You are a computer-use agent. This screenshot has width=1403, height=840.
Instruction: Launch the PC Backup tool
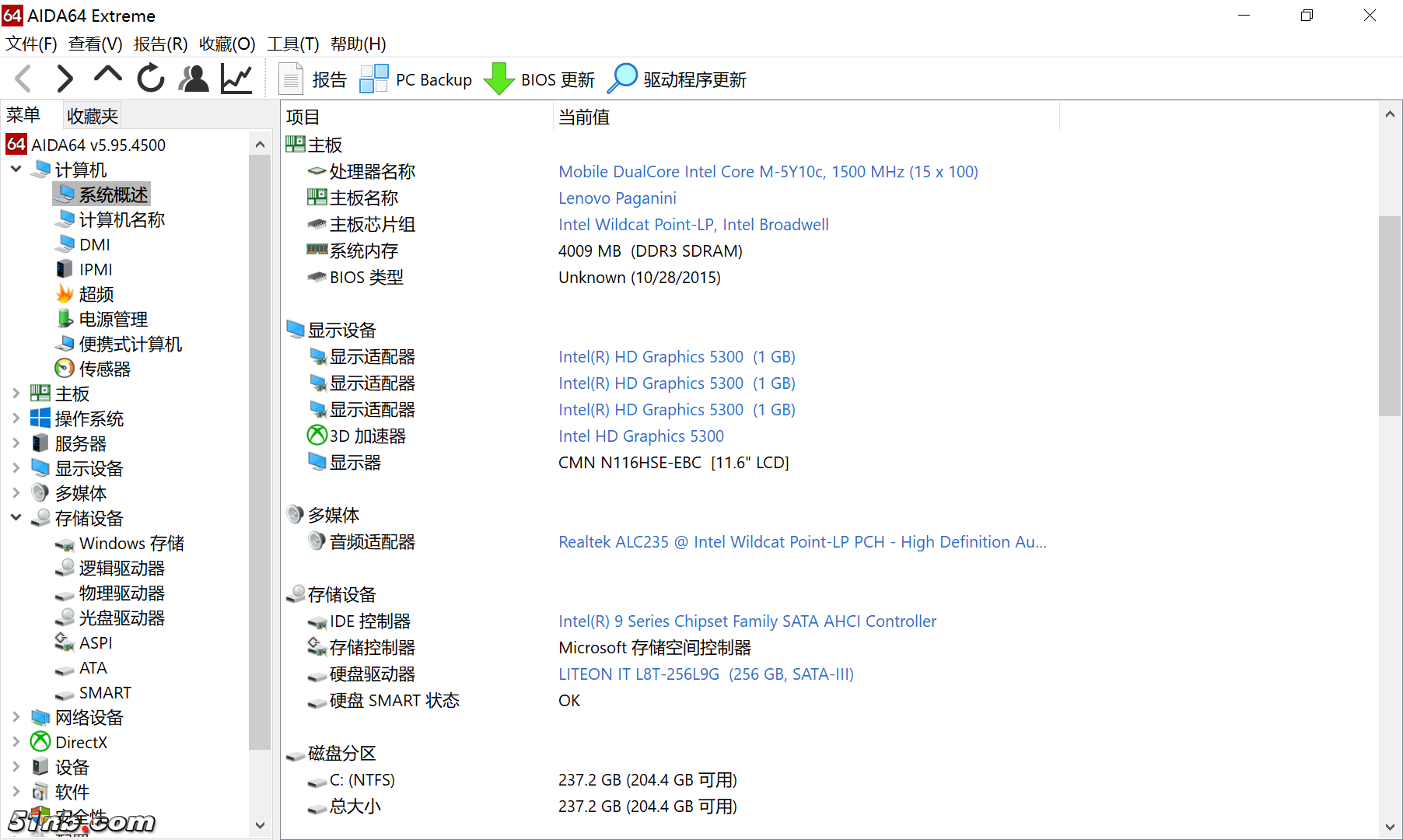point(416,79)
